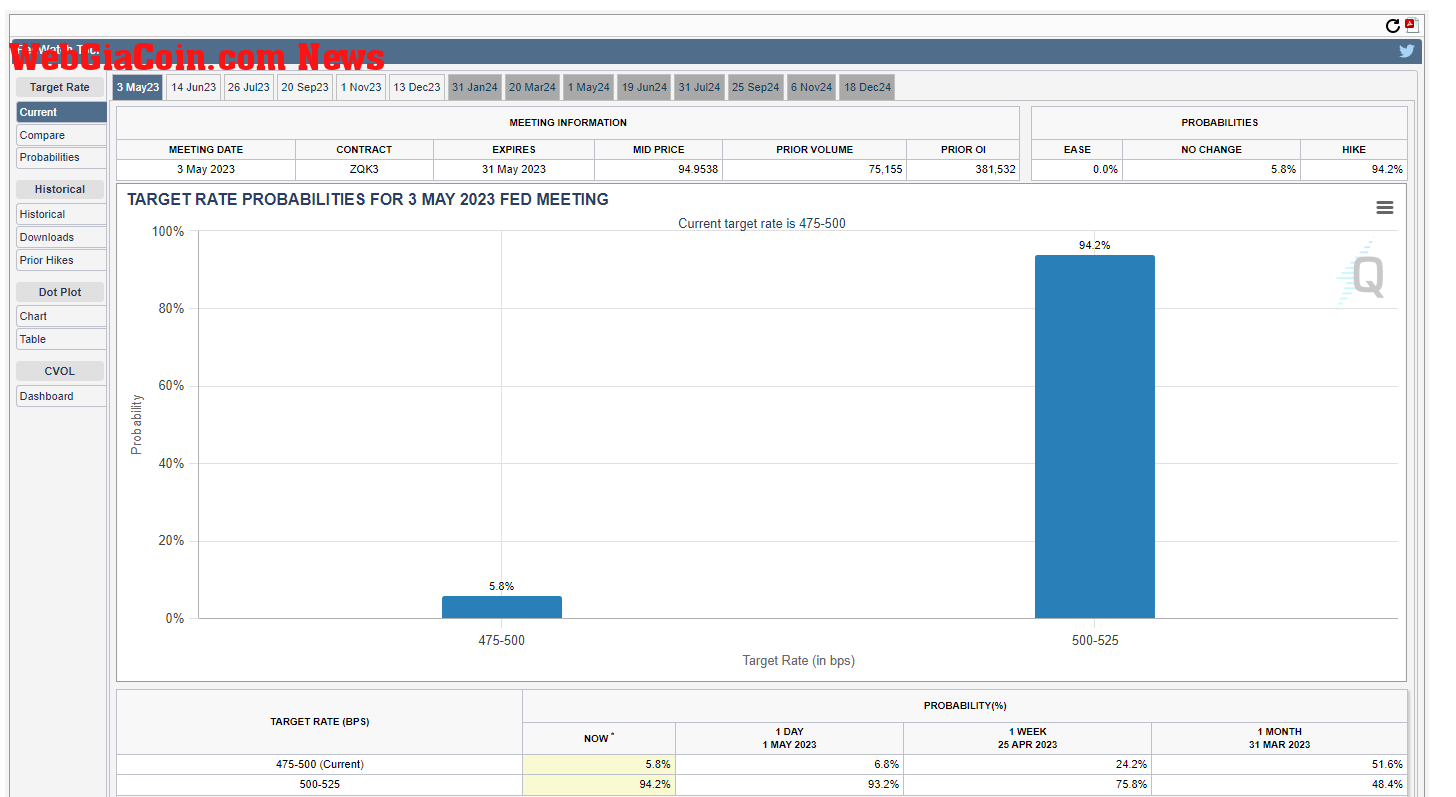Select the 26 Jul23 meeting tab
This screenshot has height=797, width=1456.
[249, 87]
